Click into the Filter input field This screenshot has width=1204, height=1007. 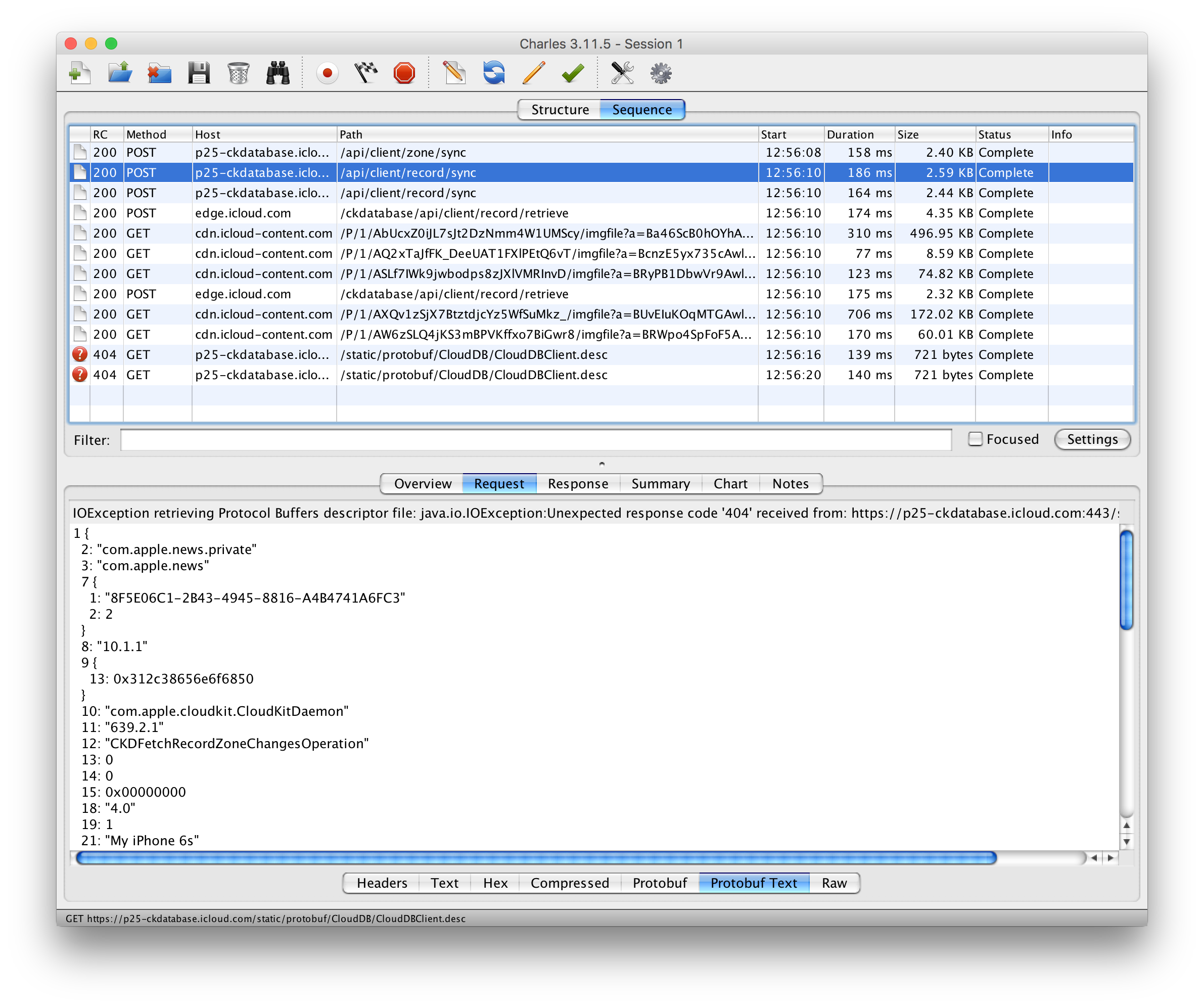[x=535, y=440]
